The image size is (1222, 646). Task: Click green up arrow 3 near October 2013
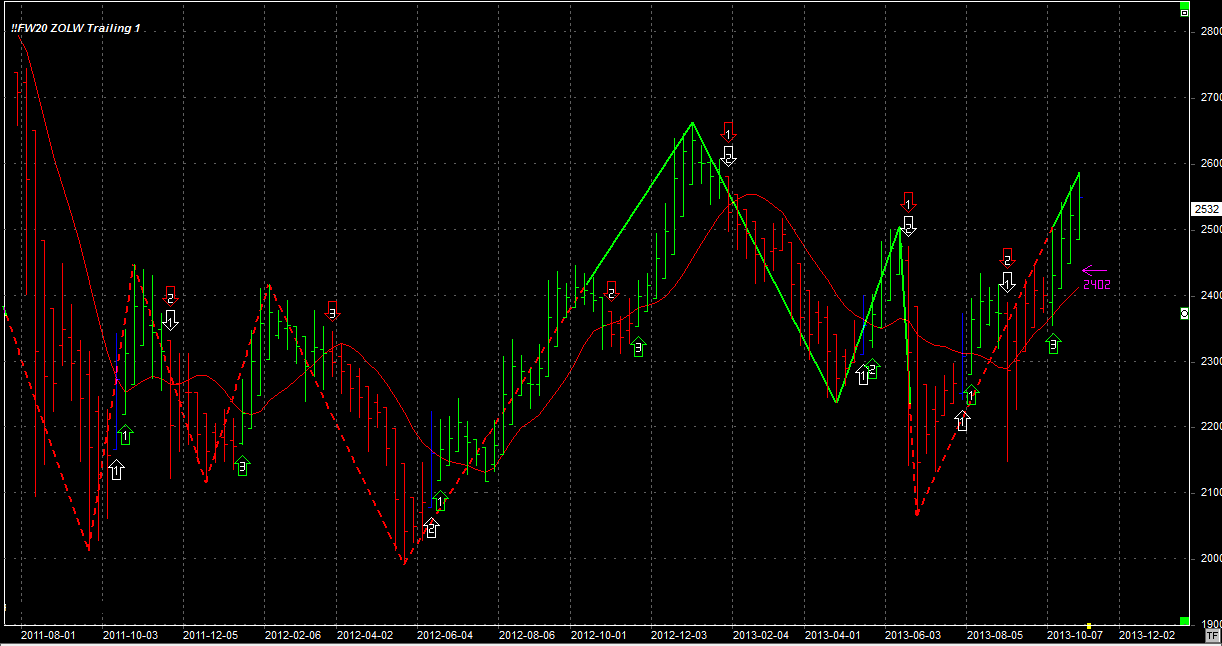[x=1053, y=343]
